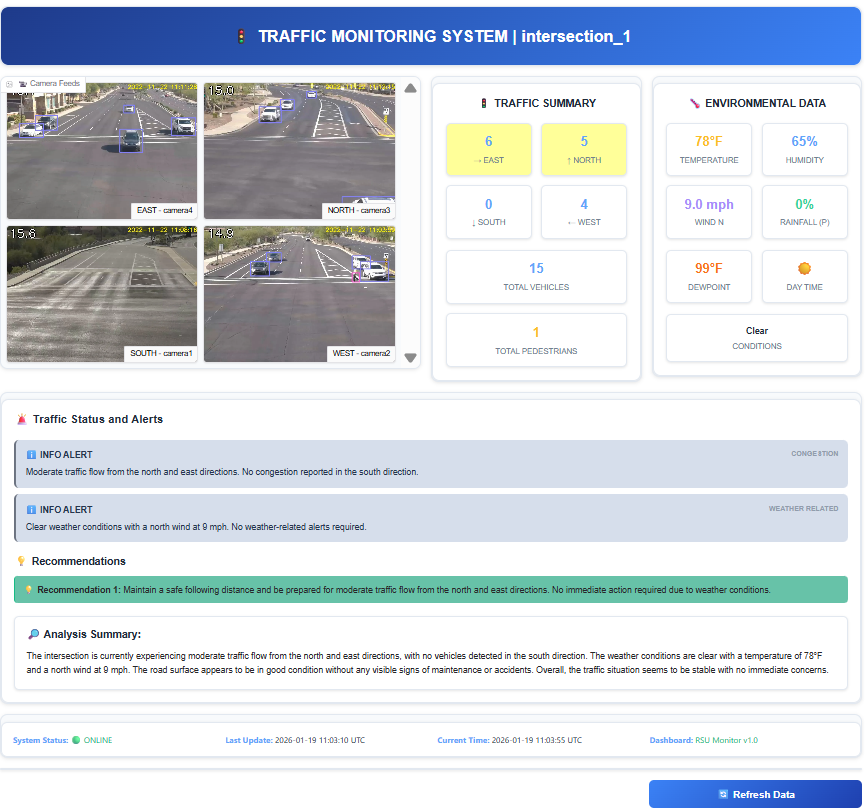Click the TOTAL VEHICLES counter card

(x=536, y=276)
